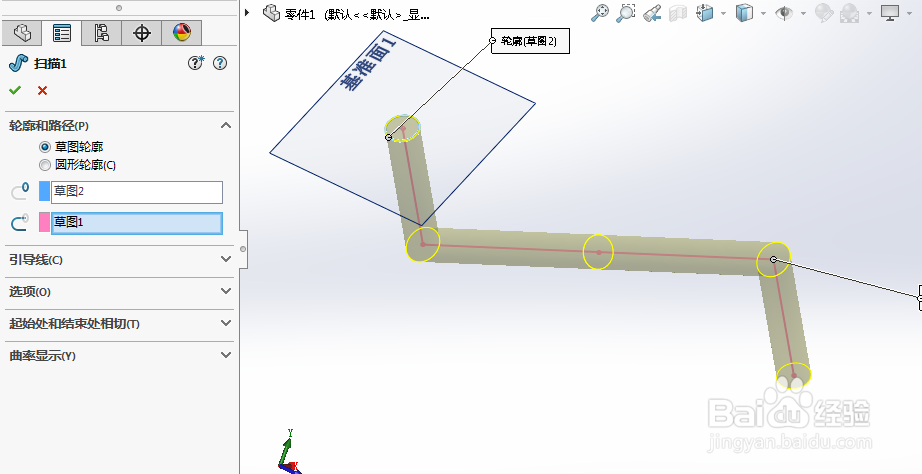Expand the 曲率显示(Y) section
Viewport: 922px width, 474px height.
click(226, 355)
